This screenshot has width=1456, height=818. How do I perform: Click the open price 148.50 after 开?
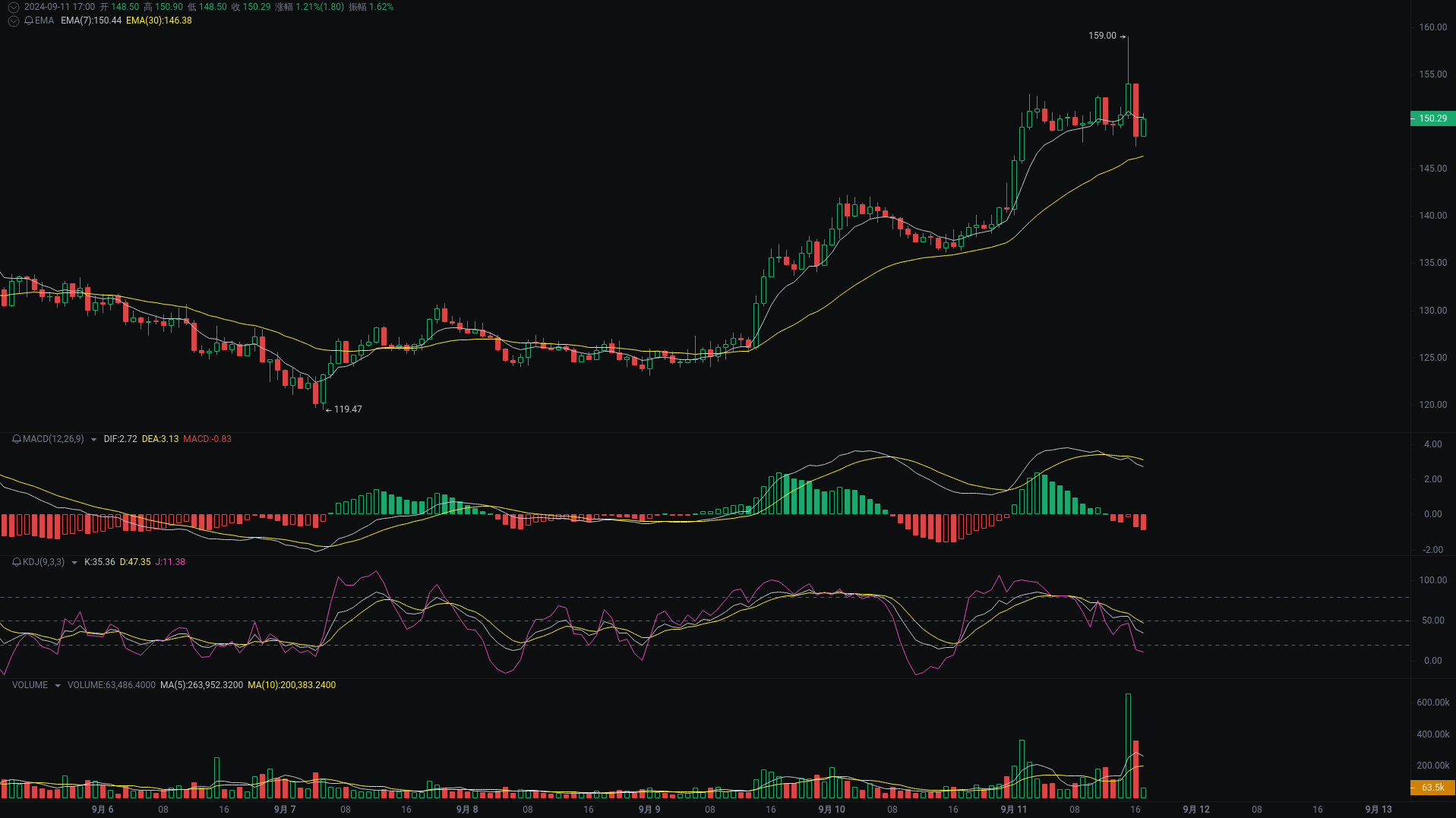[125, 7]
